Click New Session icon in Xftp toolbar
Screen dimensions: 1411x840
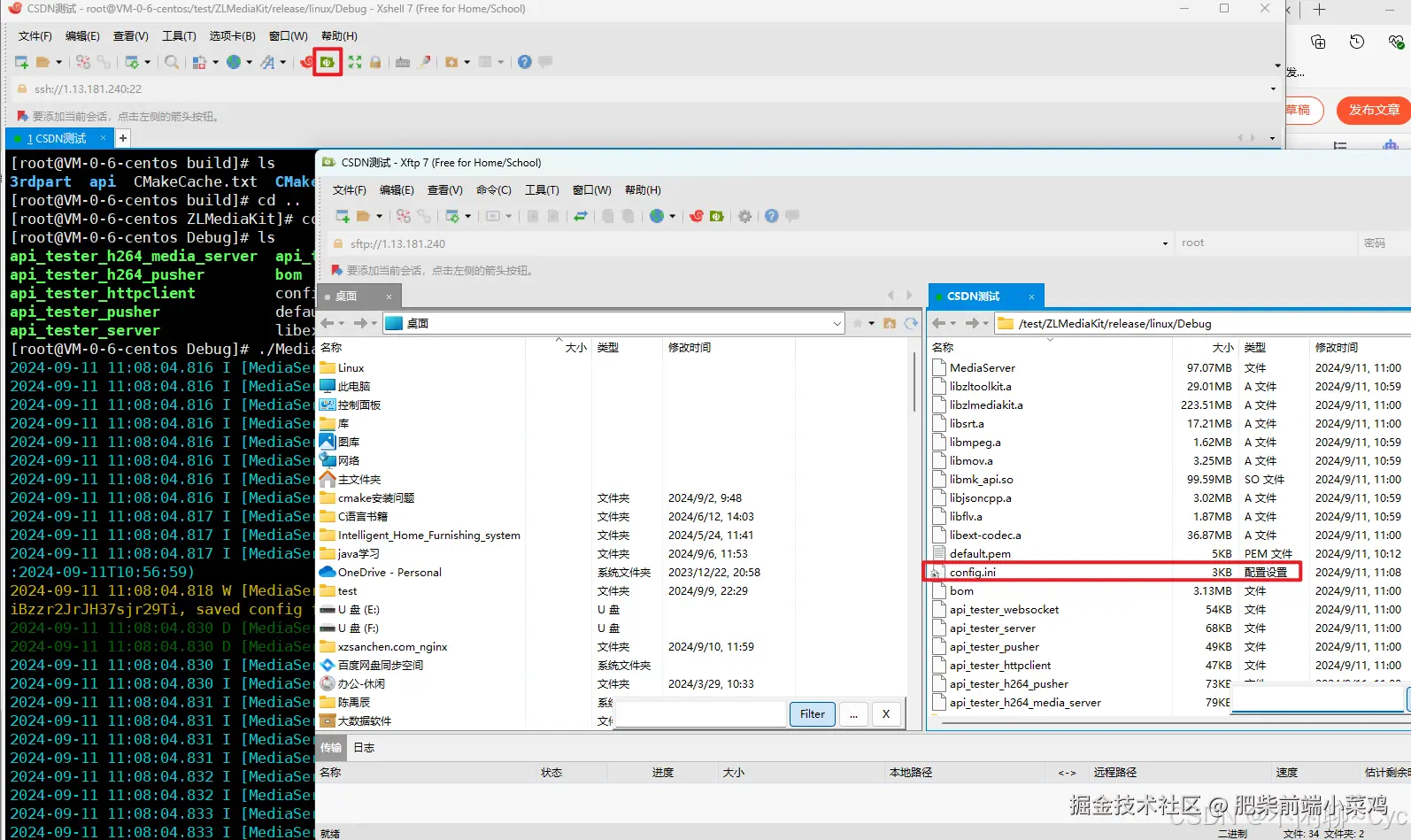tap(343, 216)
